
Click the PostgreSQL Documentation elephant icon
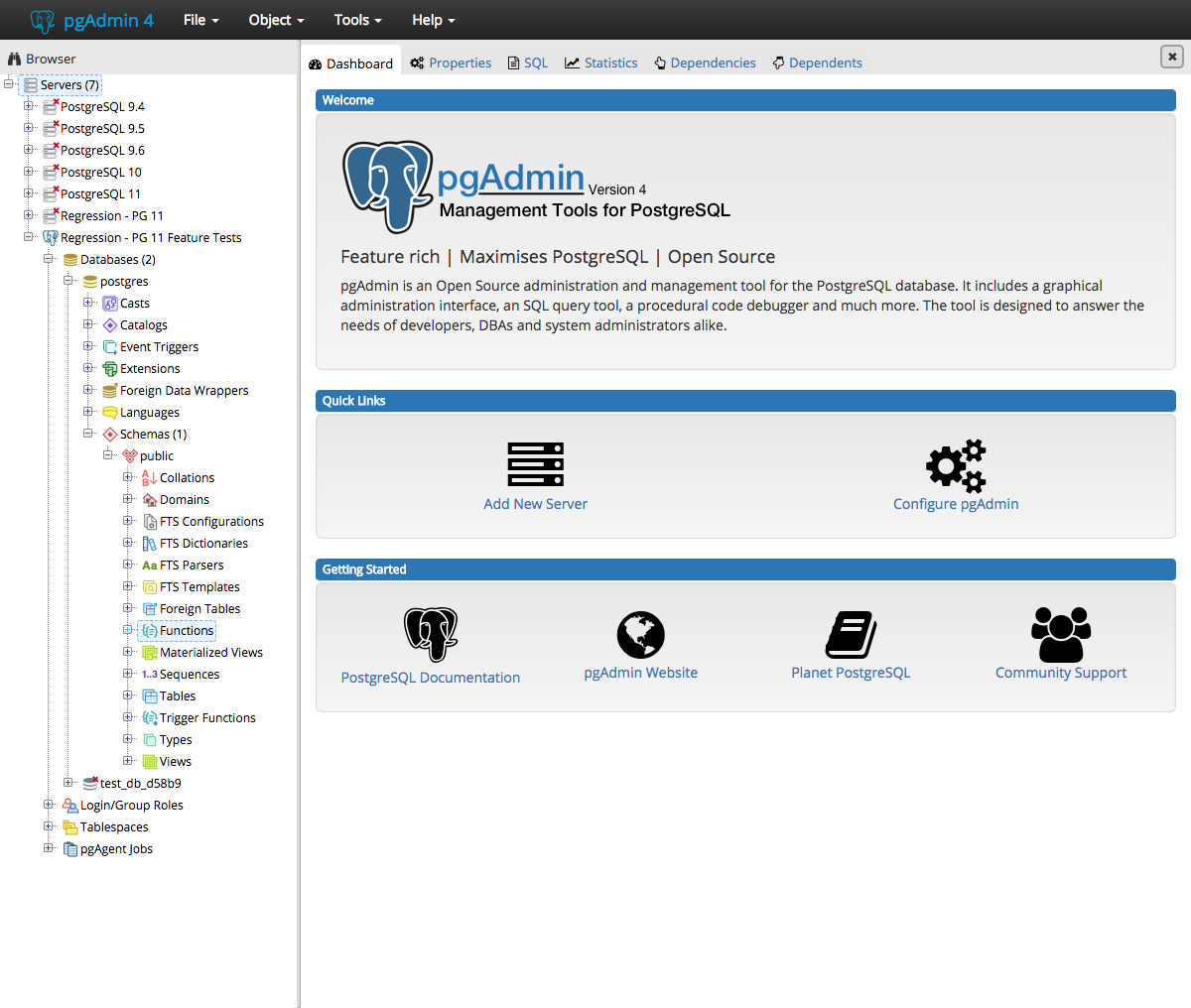(x=430, y=634)
